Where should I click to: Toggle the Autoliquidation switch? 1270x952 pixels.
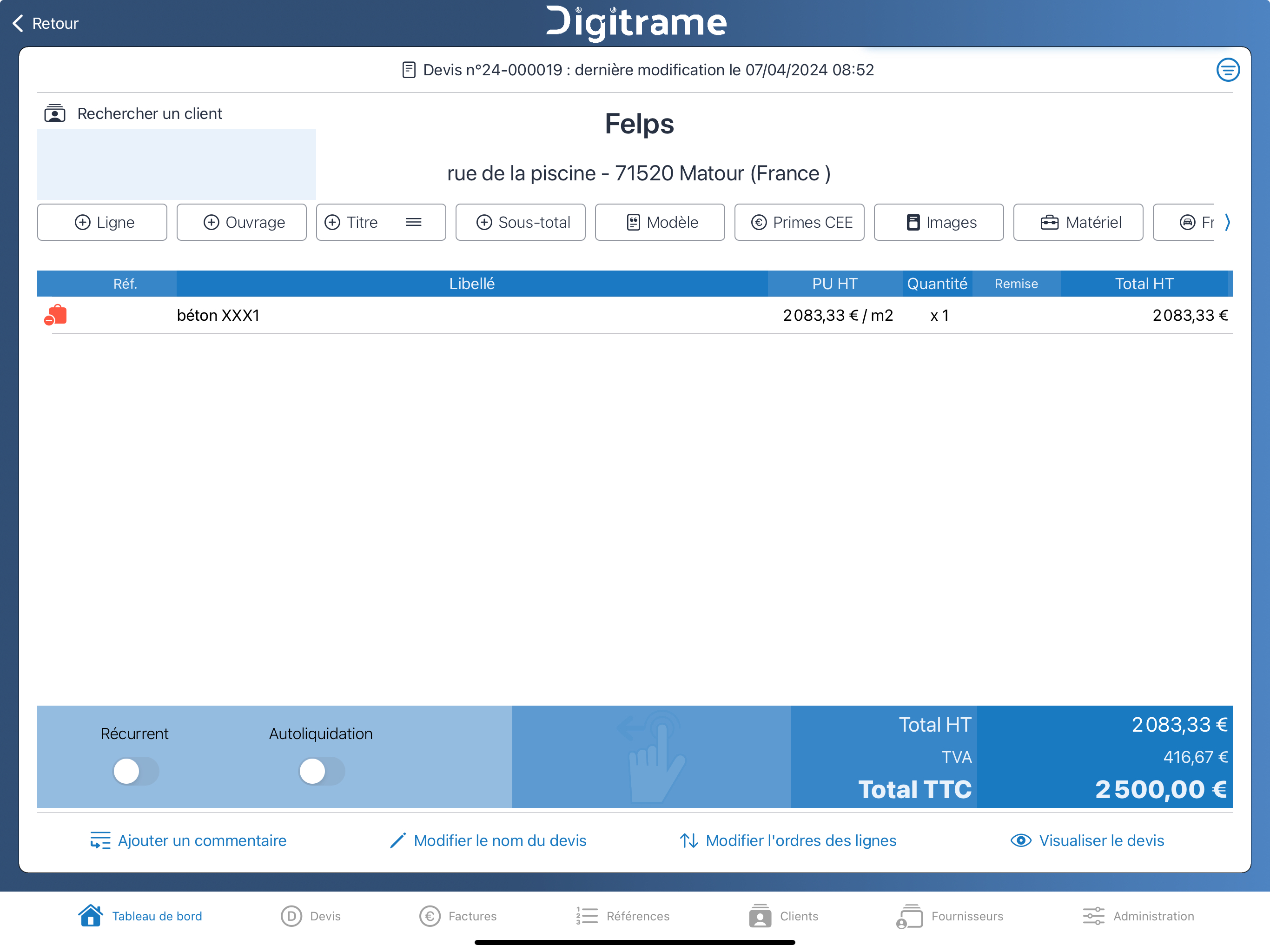pos(322,771)
